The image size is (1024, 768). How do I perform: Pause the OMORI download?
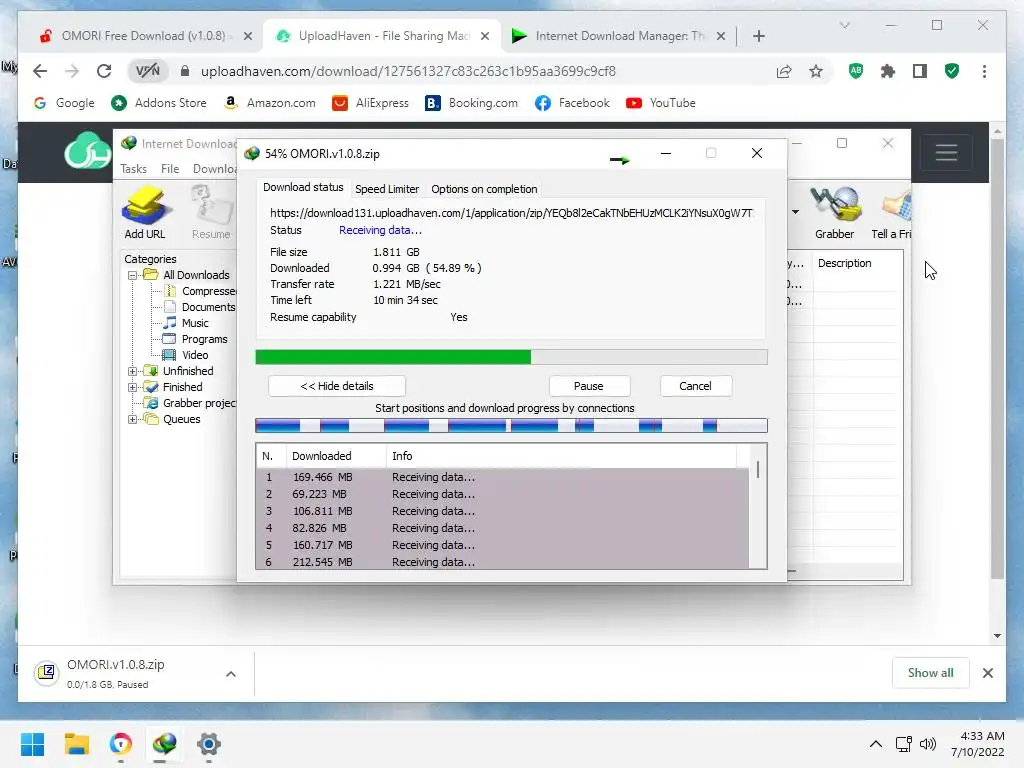click(x=589, y=386)
